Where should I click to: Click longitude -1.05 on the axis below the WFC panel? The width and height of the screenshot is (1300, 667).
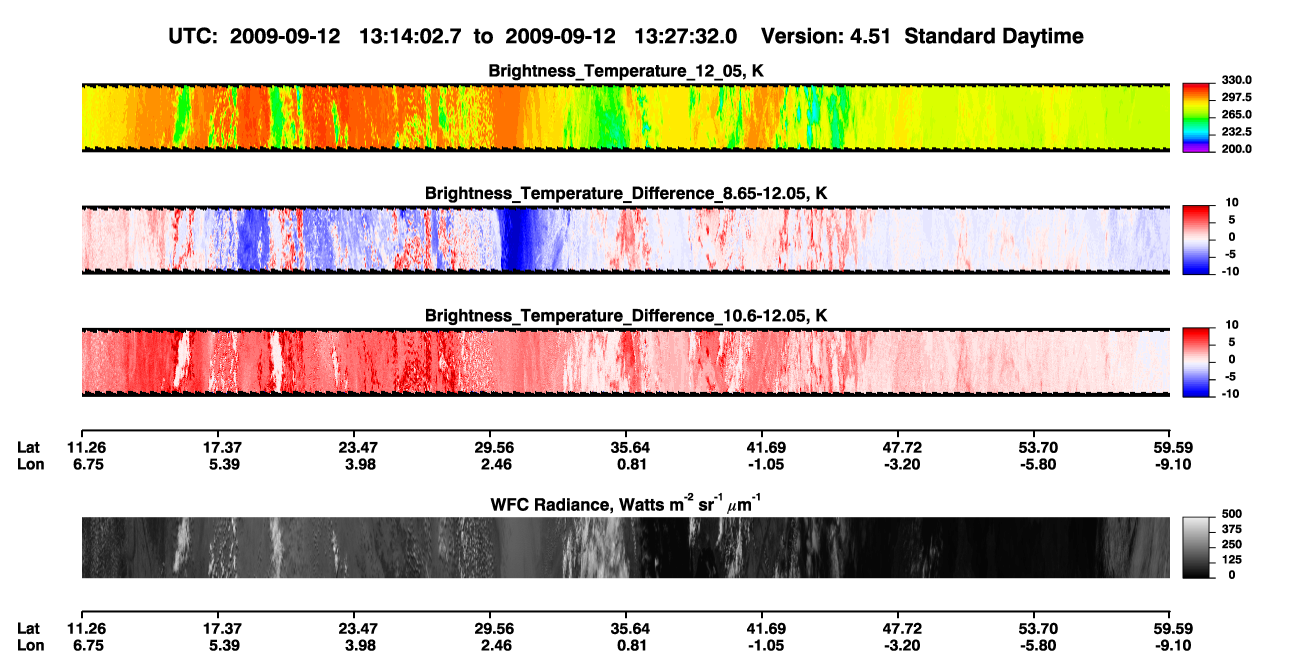[766, 645]
